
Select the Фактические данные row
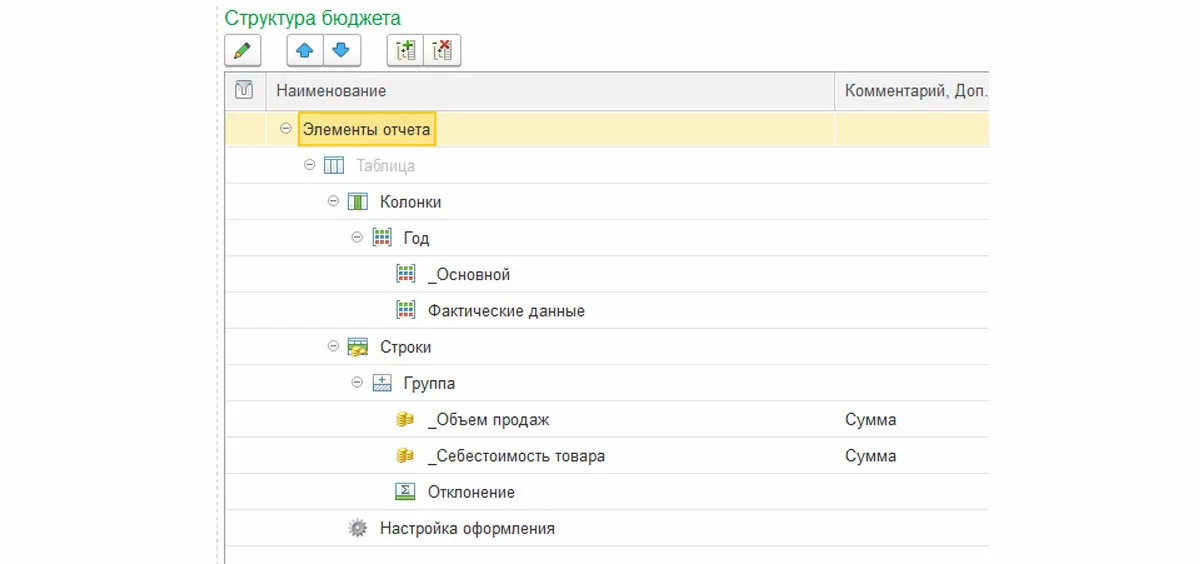tap(506, 311)
